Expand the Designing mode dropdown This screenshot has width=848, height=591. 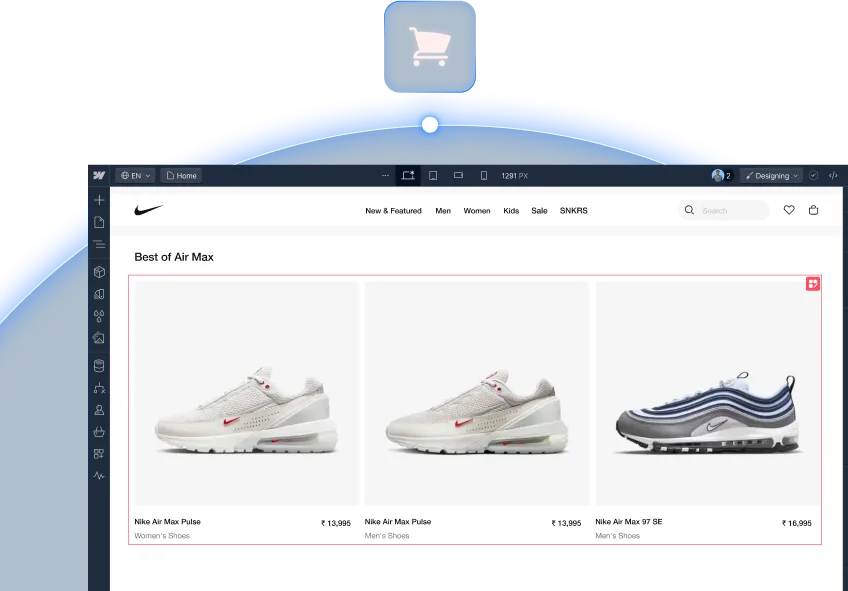(x=772, y=176)
